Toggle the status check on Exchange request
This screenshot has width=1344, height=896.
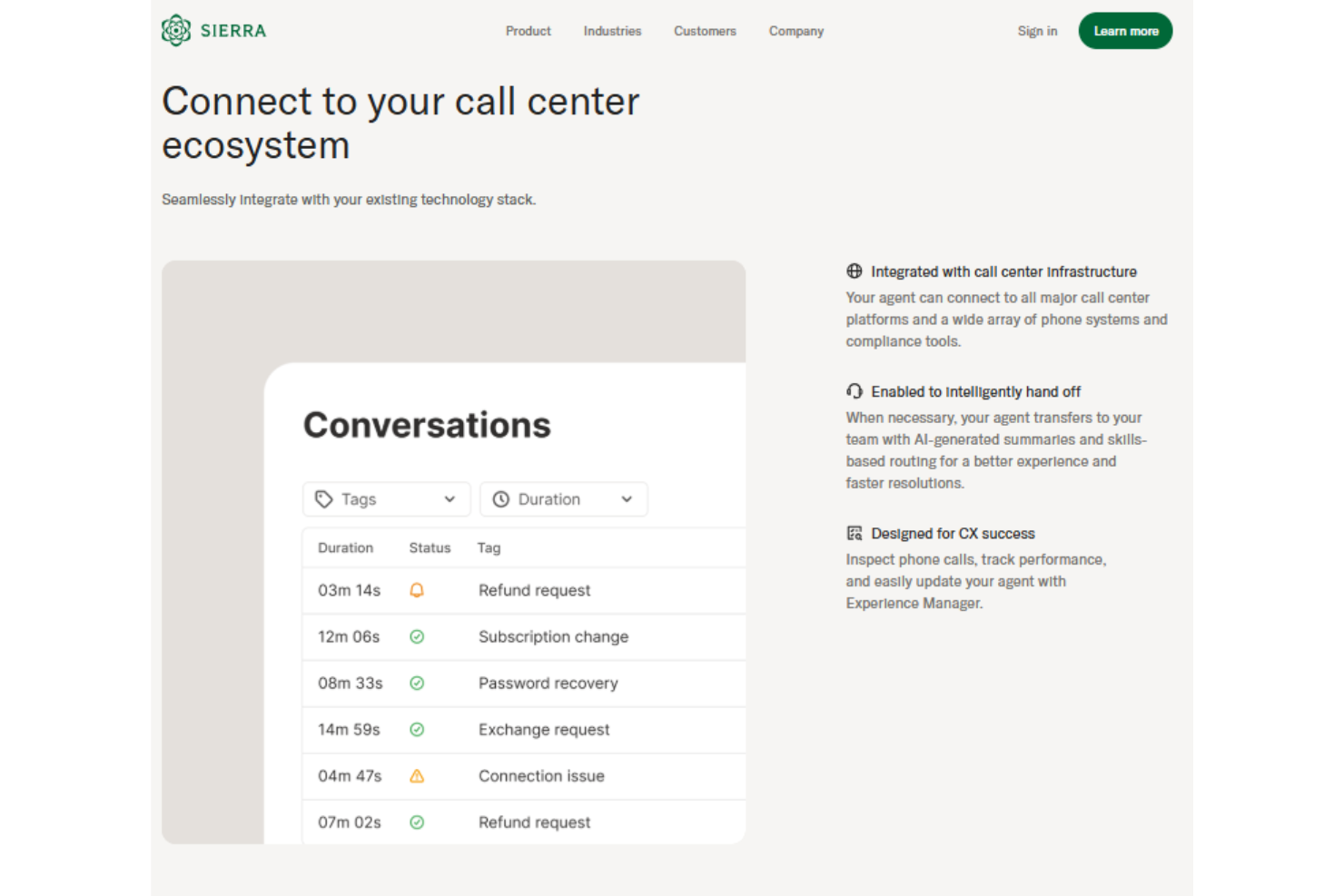tap(417, 729)
